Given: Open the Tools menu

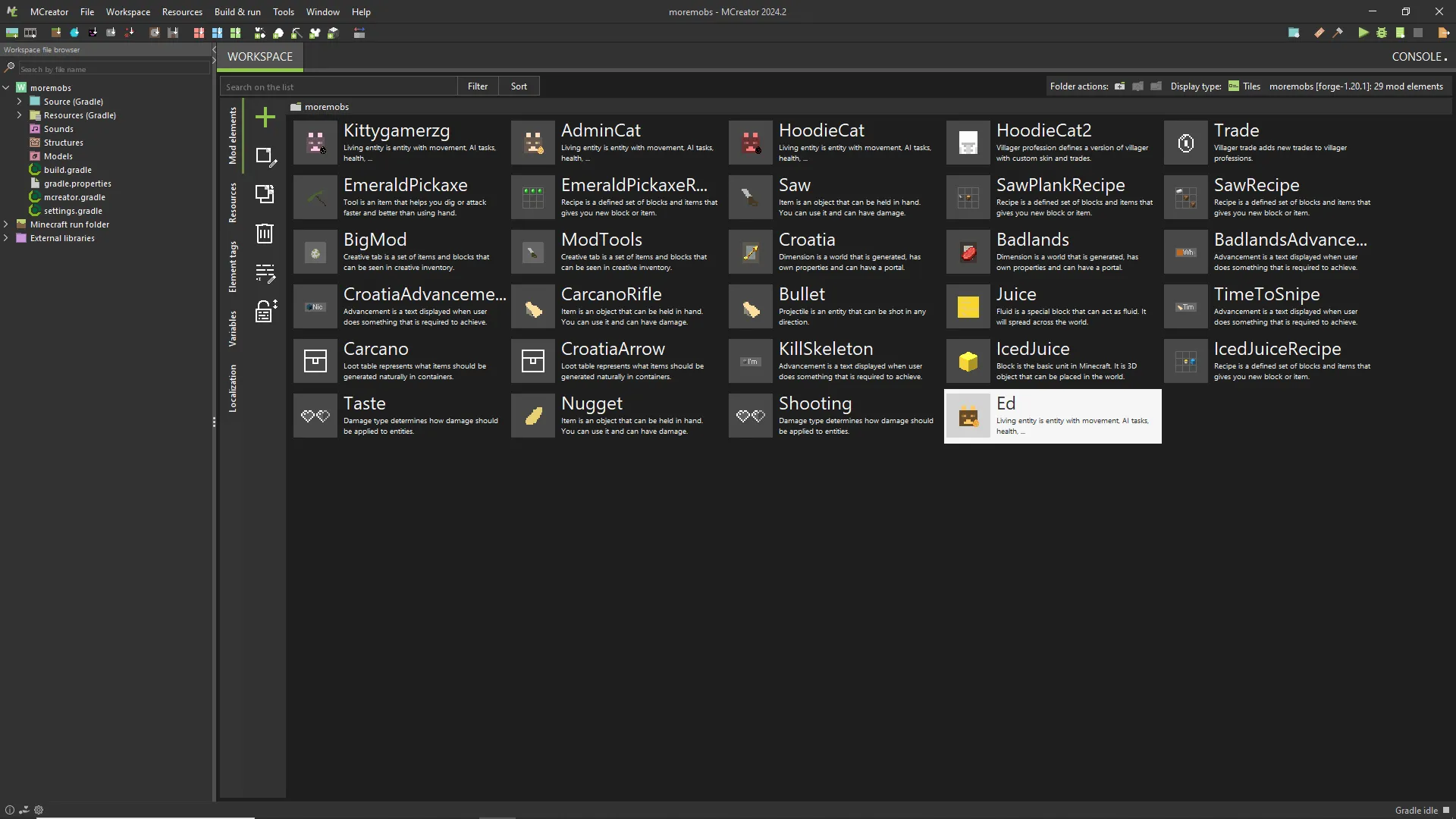Looking at the screenshot, I should pyautogui.click(x=284, y=11).
